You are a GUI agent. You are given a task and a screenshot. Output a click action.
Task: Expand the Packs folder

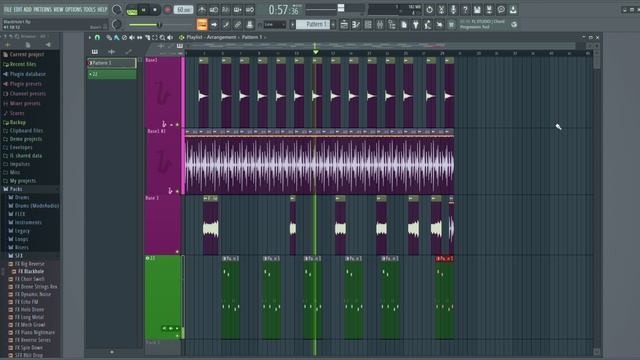click(16, 189)
